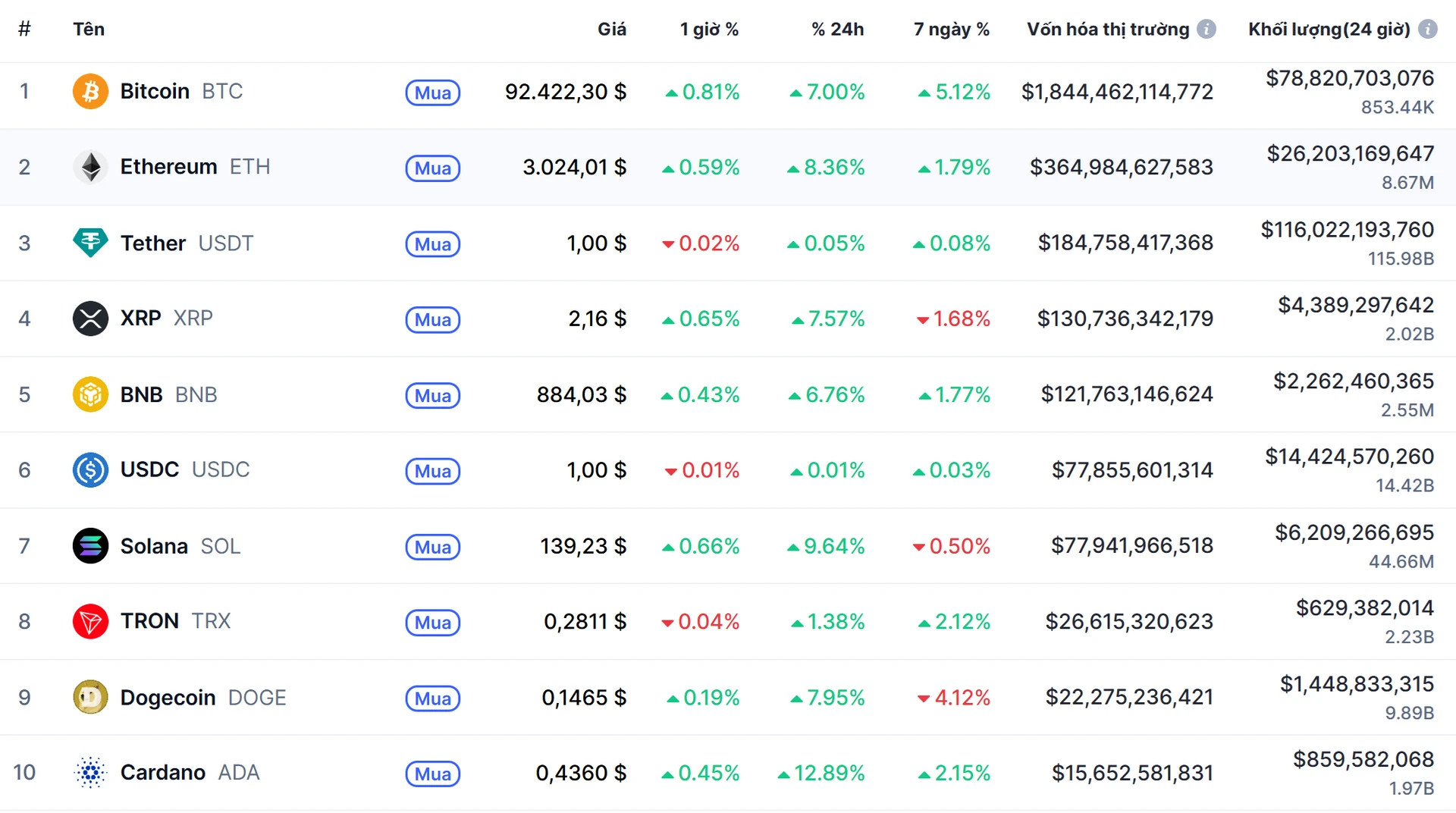
Task: Click the Dogecoin logo icon
Action: point(90,697)
